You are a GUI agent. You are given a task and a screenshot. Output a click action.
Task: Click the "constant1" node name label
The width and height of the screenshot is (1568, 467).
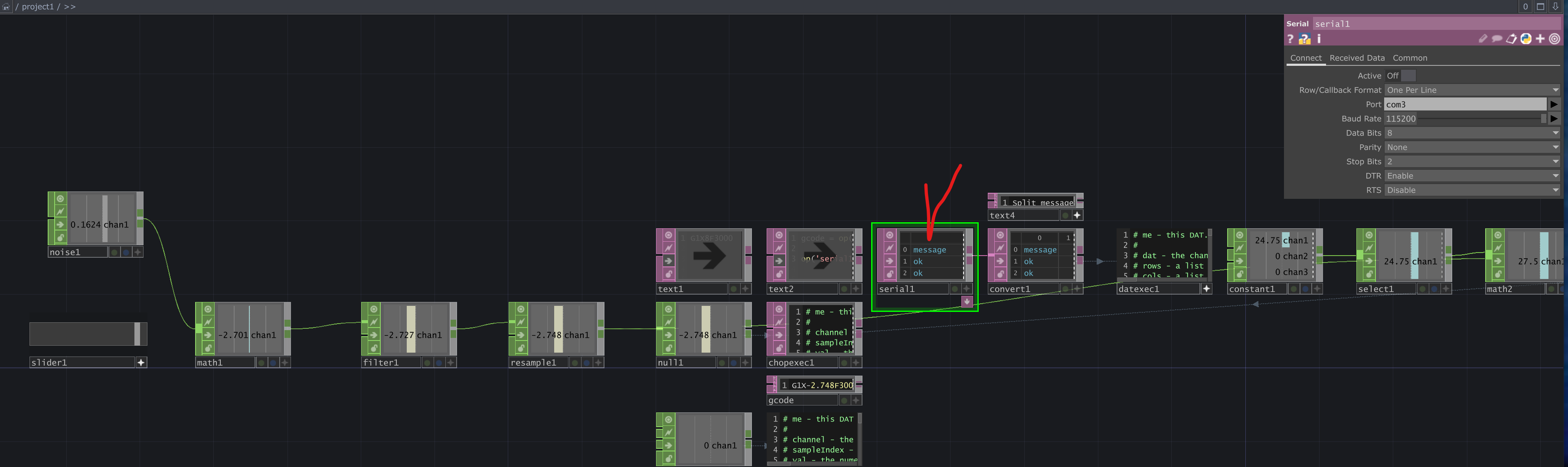[1257, 289]
